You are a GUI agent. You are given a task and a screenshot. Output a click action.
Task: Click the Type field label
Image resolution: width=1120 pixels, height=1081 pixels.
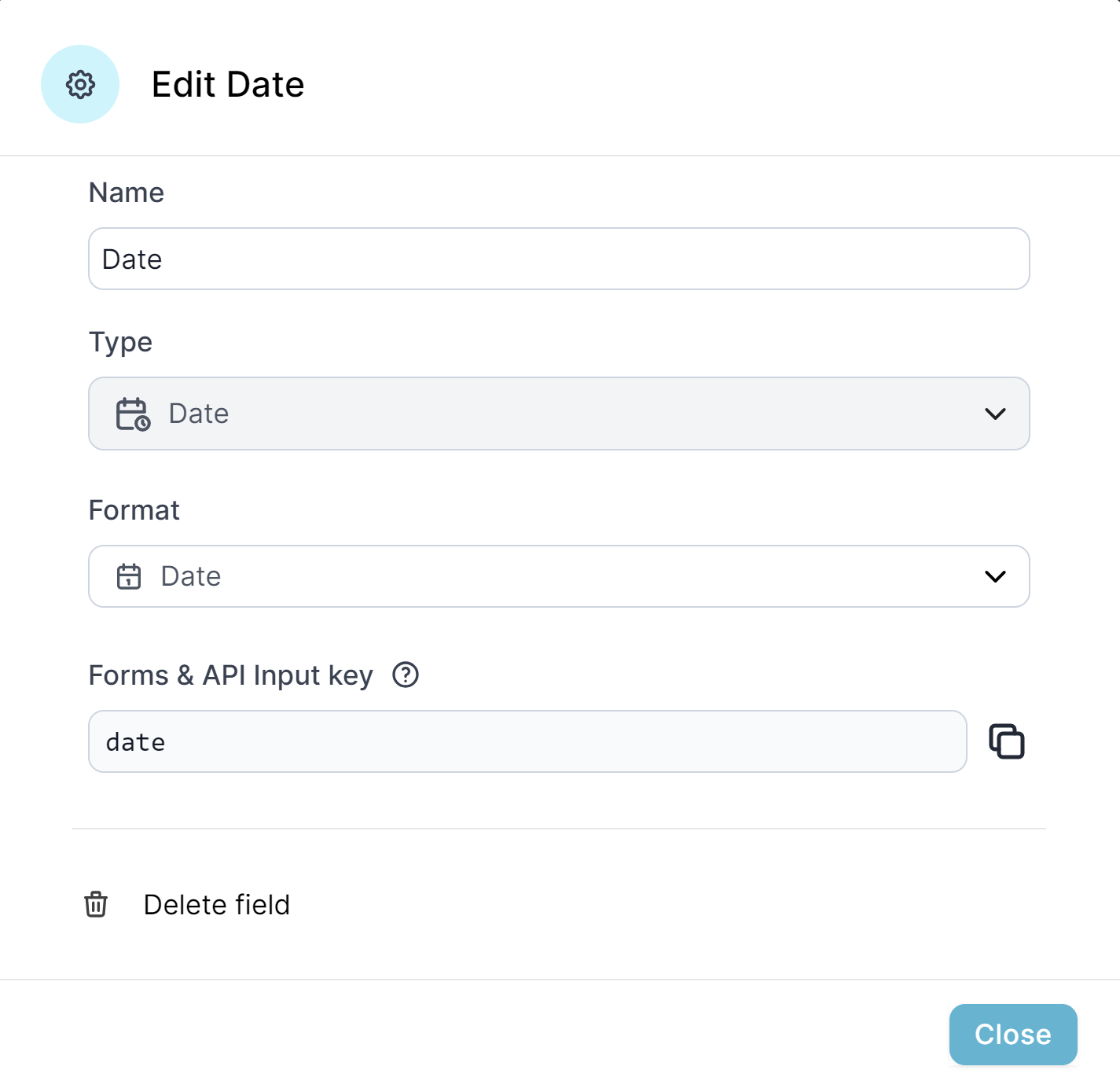click(x=120, y=342)
